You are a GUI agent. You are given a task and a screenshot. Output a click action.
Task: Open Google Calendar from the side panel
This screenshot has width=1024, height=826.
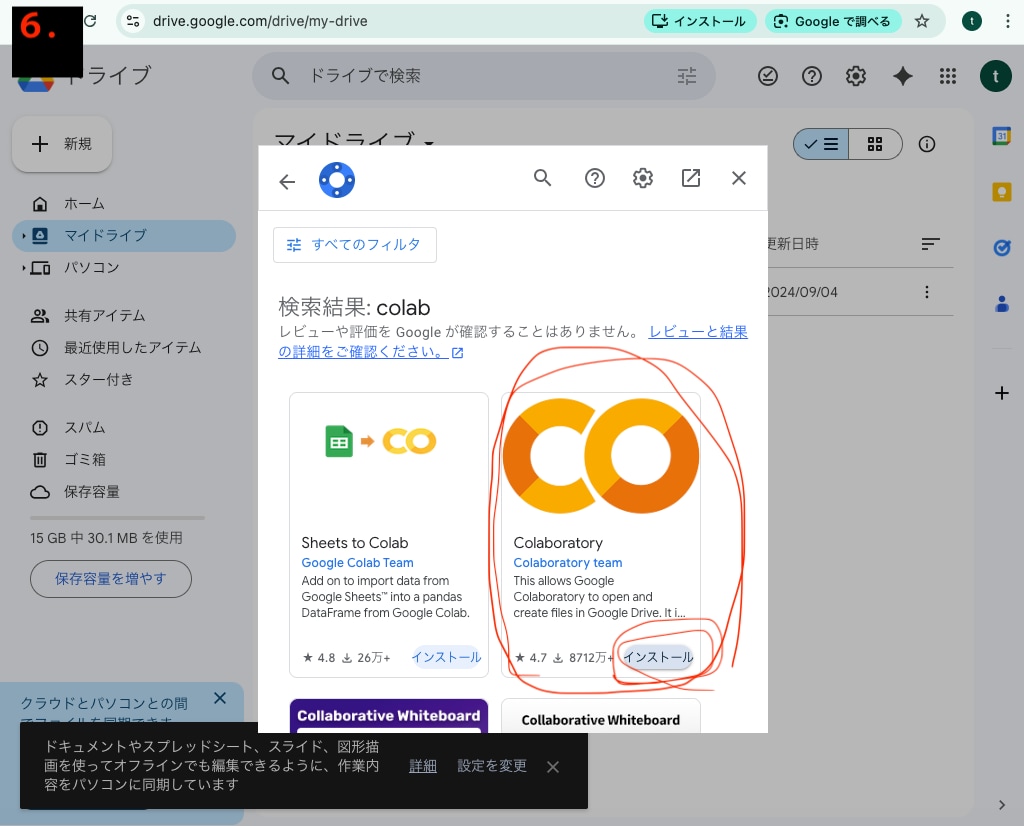[1002, 136]
